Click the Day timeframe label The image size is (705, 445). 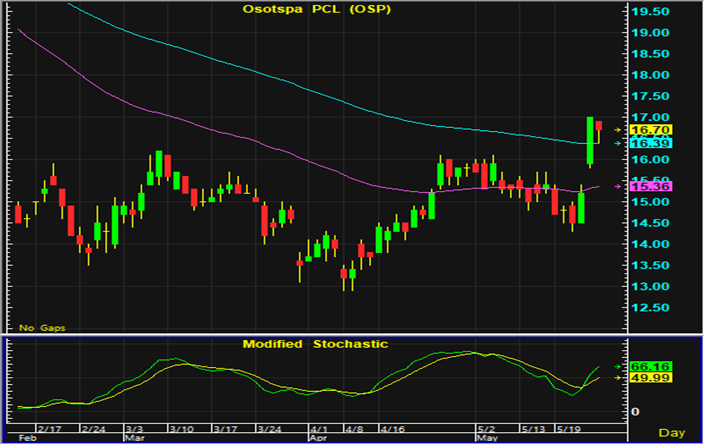pyautogui.click(x=672, y=433)
